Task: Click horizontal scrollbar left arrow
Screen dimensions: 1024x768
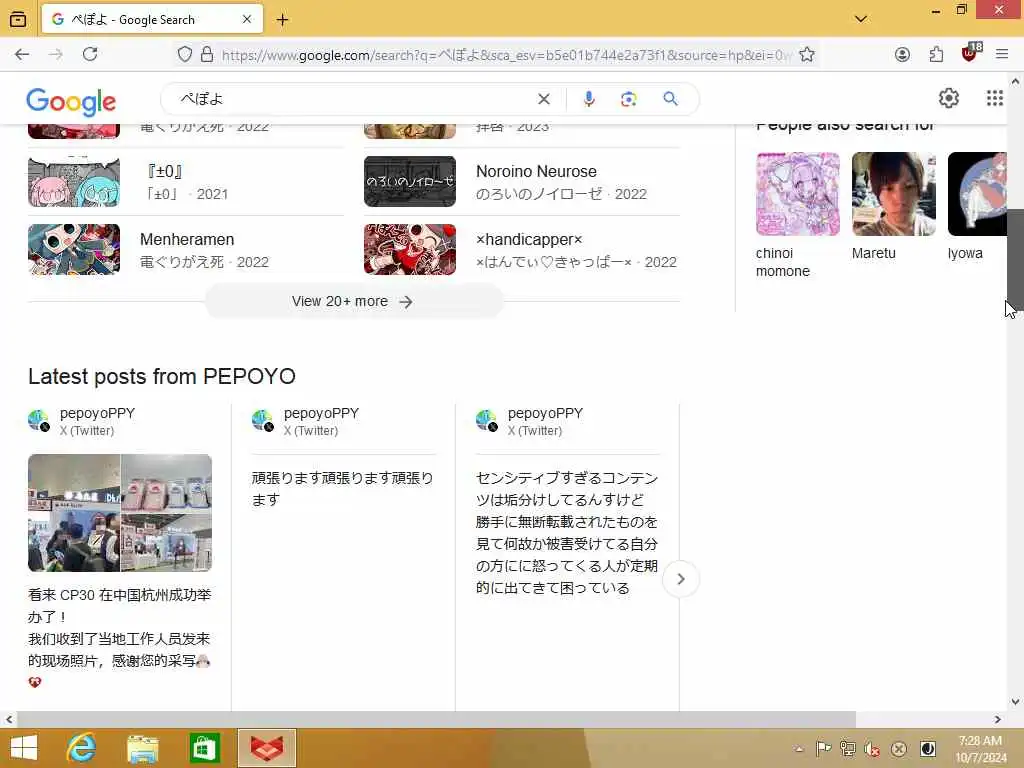Action: (8, 719)
